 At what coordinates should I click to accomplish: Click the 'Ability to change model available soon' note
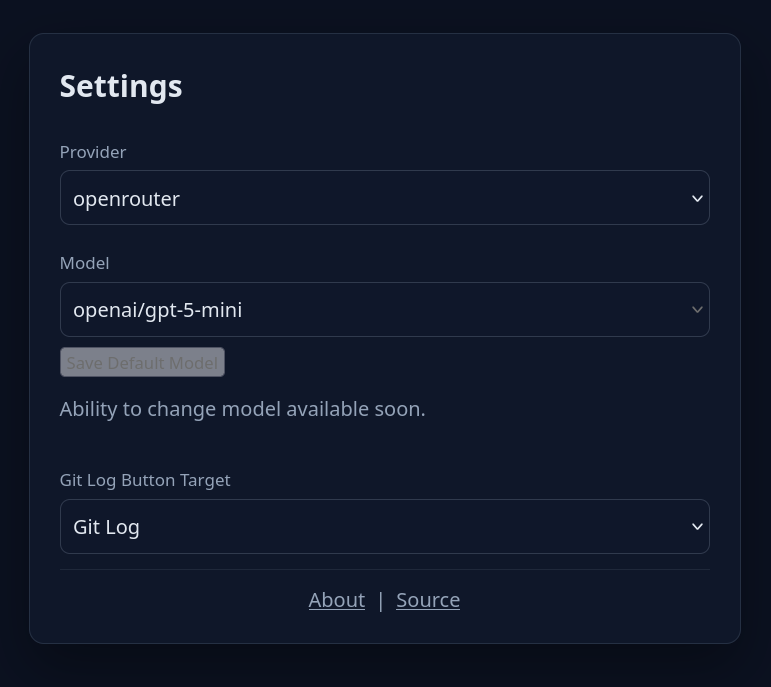click(x=242, y=409)
